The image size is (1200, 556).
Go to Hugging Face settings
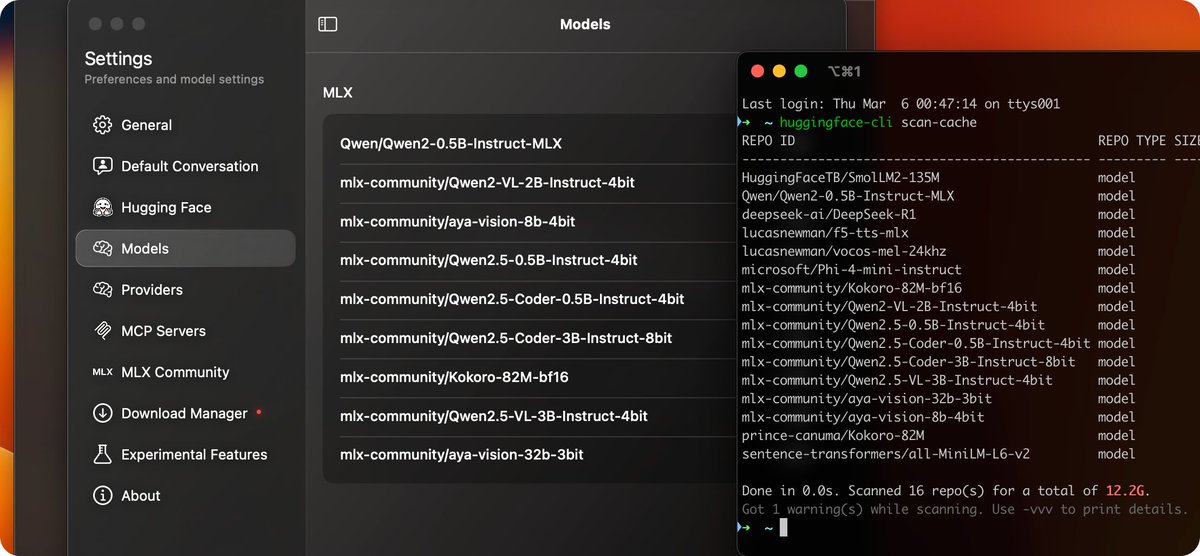[185, 207]
